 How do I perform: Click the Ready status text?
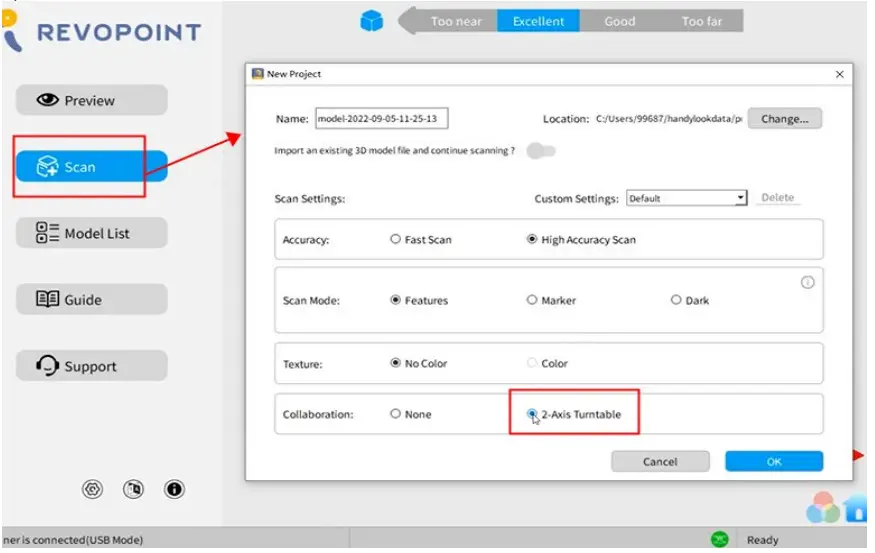[762, 540]
